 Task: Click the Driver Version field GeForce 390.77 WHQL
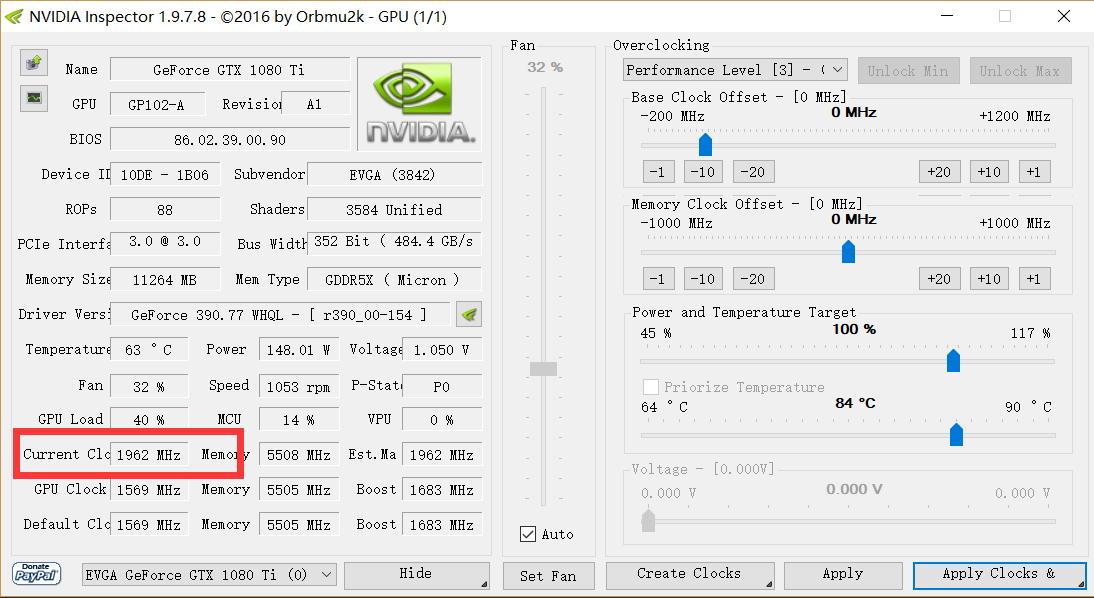280,315
